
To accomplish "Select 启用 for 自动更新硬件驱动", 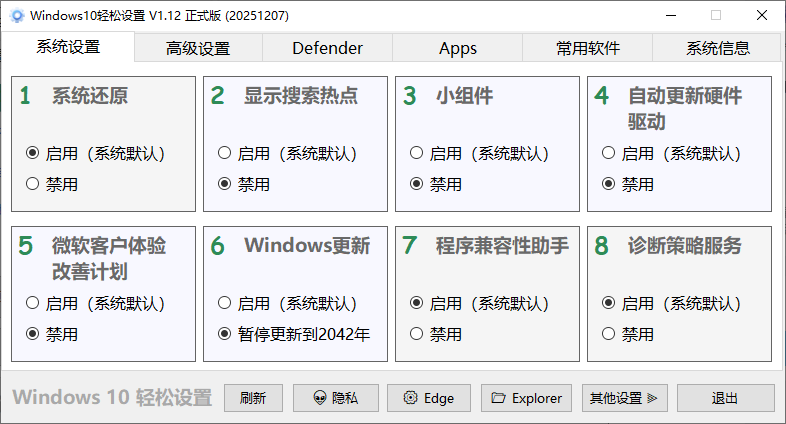I will [609, 154].
